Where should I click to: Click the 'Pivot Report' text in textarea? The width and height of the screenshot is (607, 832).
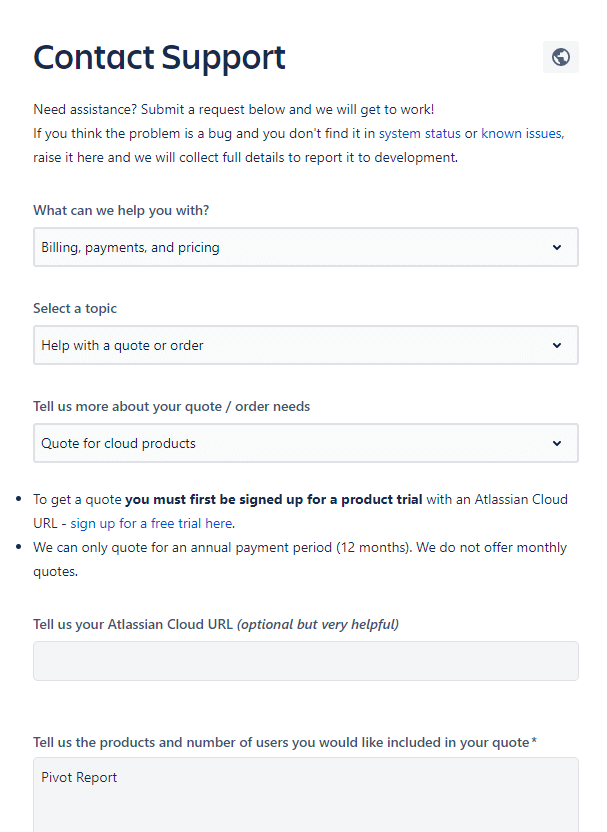79,777
